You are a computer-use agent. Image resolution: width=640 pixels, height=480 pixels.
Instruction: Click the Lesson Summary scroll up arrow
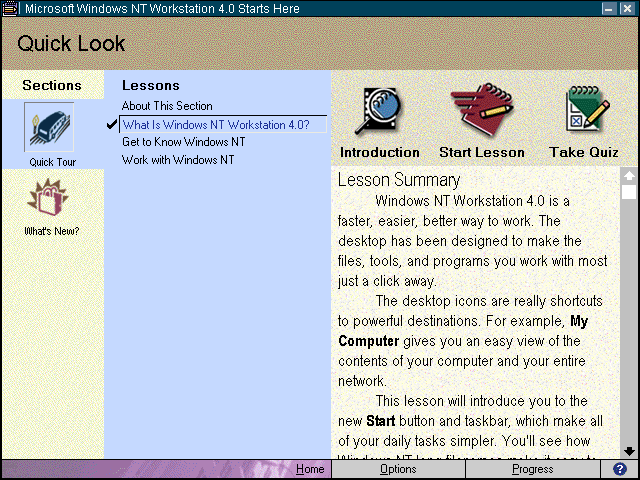click(x=629, y=176)
